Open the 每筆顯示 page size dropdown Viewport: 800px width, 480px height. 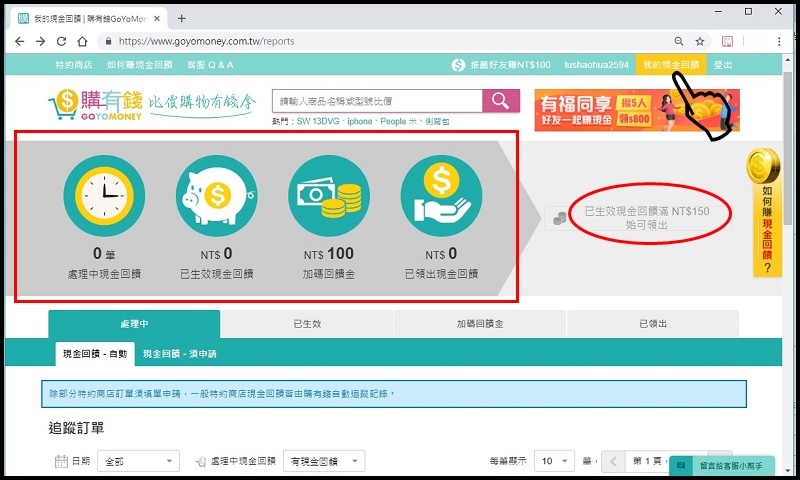click(559, 461)
